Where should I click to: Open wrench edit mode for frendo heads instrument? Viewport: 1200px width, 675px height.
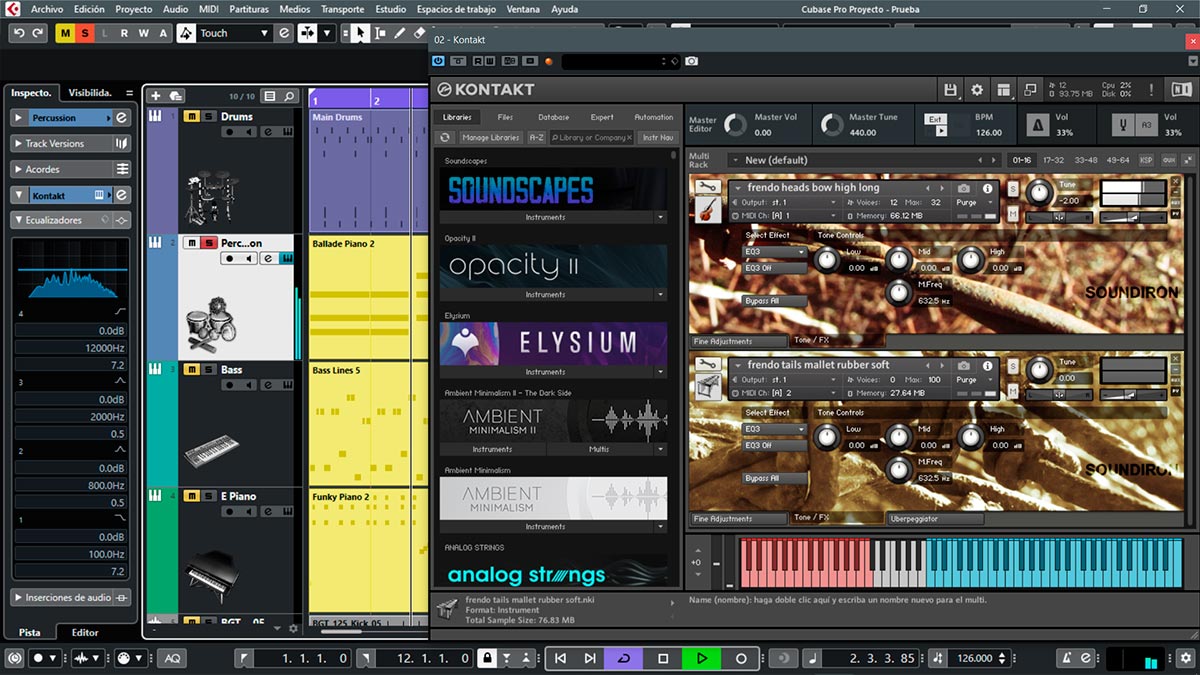[708, 187]
